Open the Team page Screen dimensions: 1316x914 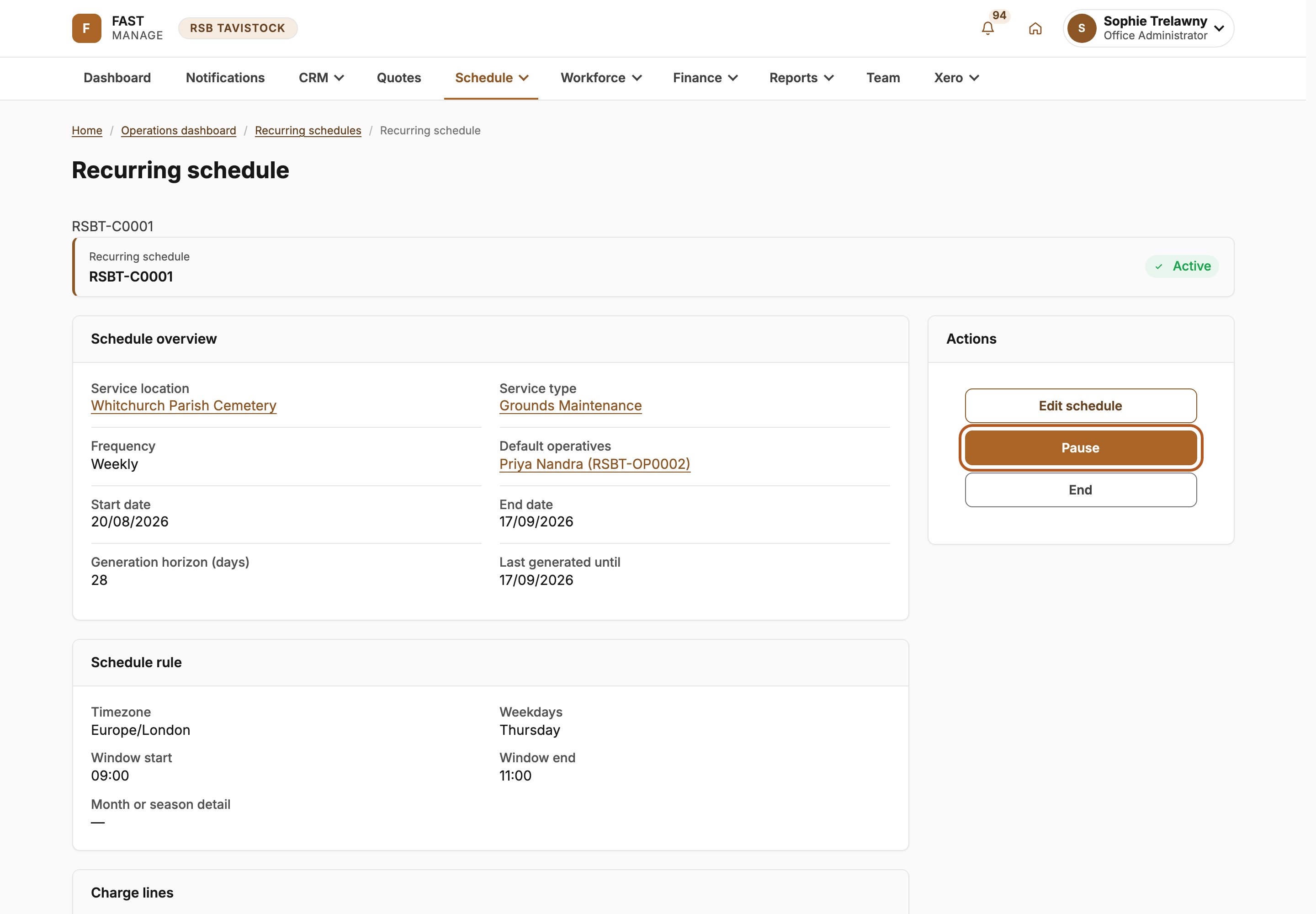click(882, 78)
